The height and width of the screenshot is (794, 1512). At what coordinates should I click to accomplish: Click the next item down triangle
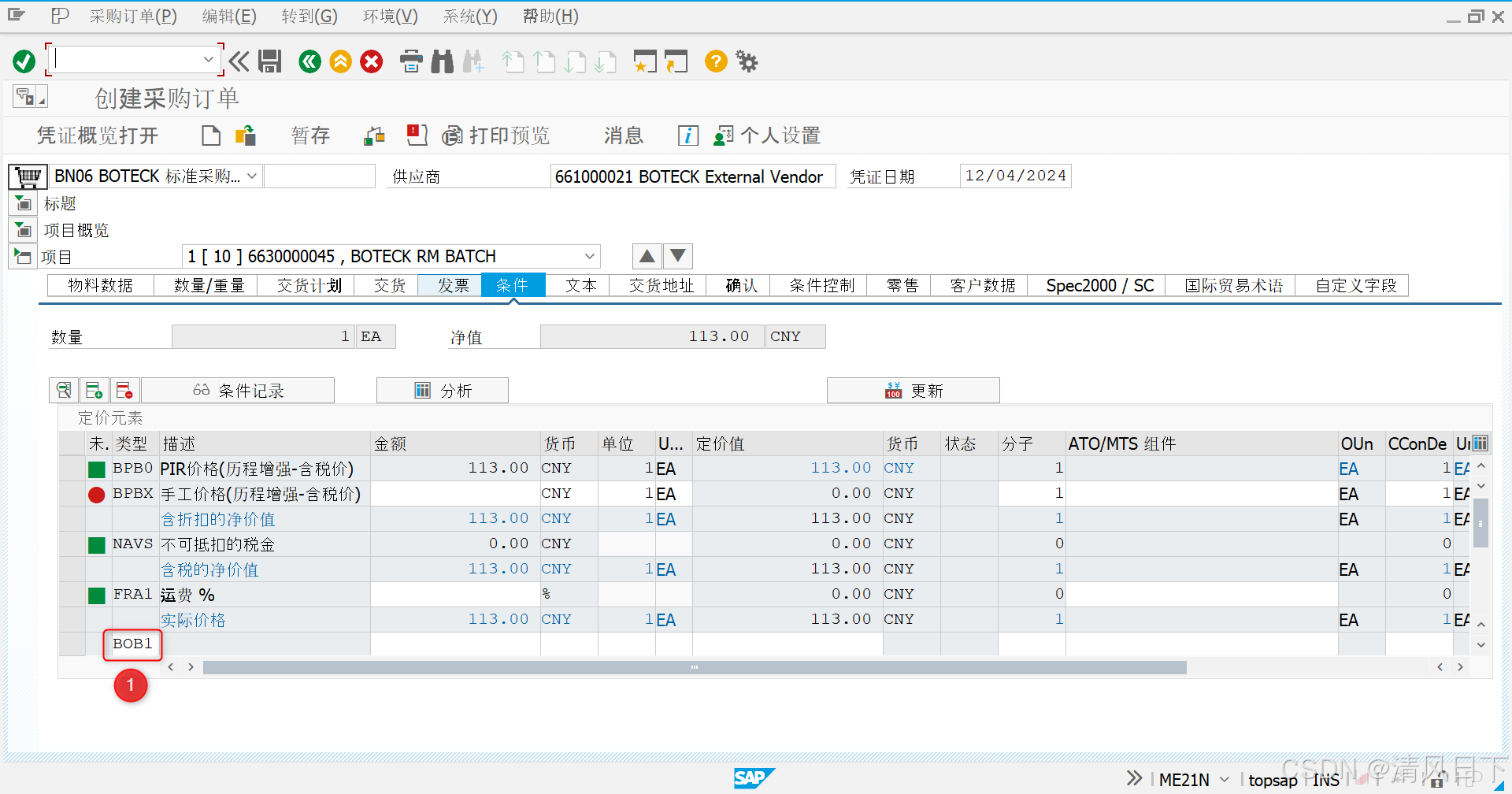point(678,256)
